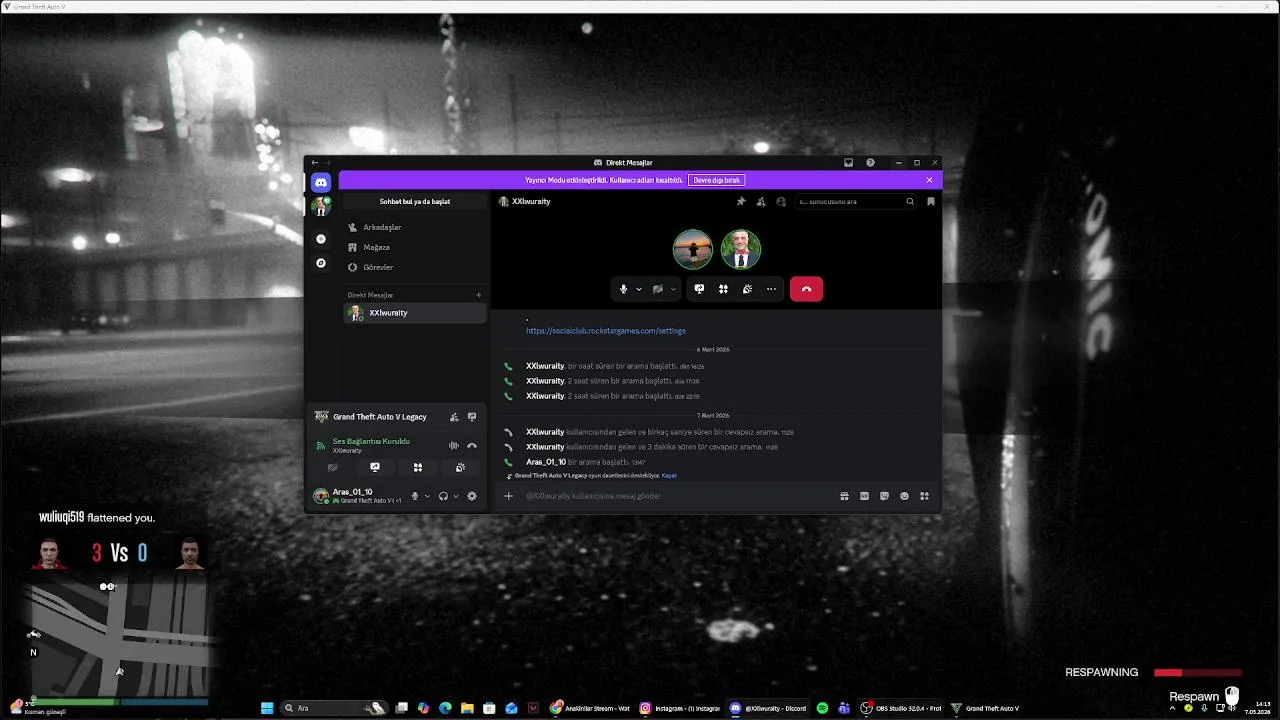Click Sohbet bul ya da başlat
The image size is (1280, 720).
point(414,202)
